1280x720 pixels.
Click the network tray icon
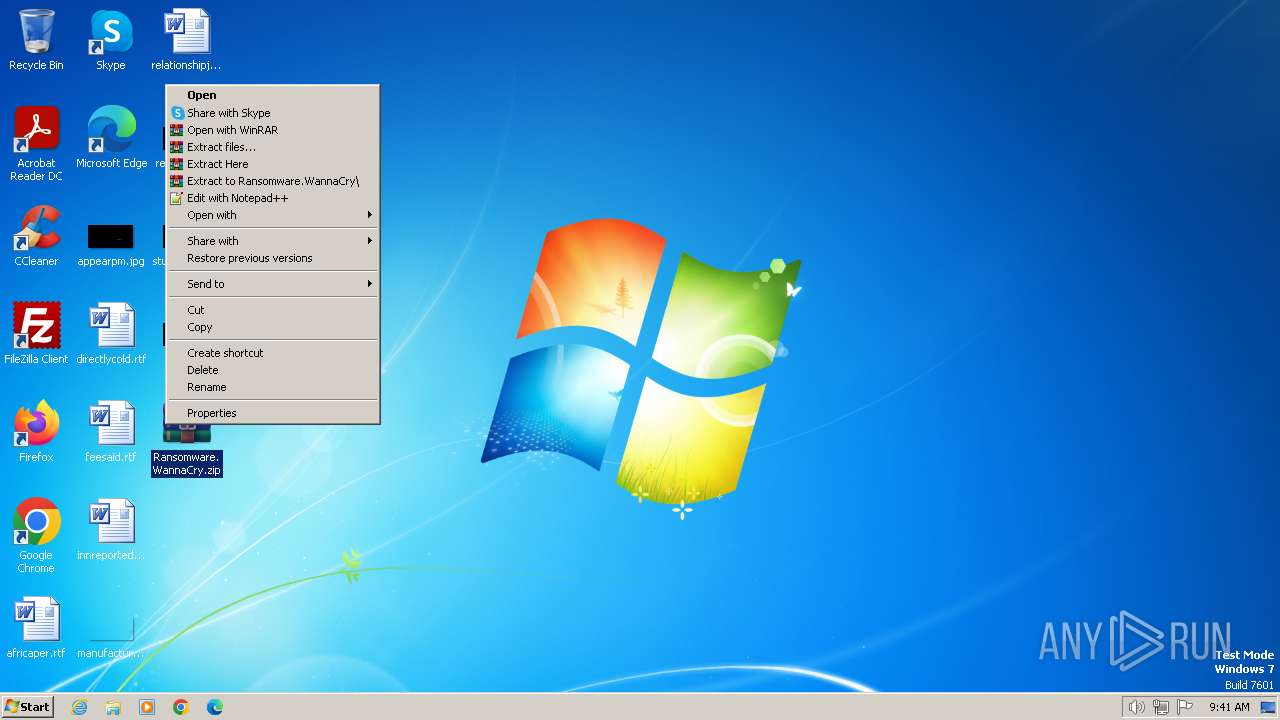coord(1161,707)
